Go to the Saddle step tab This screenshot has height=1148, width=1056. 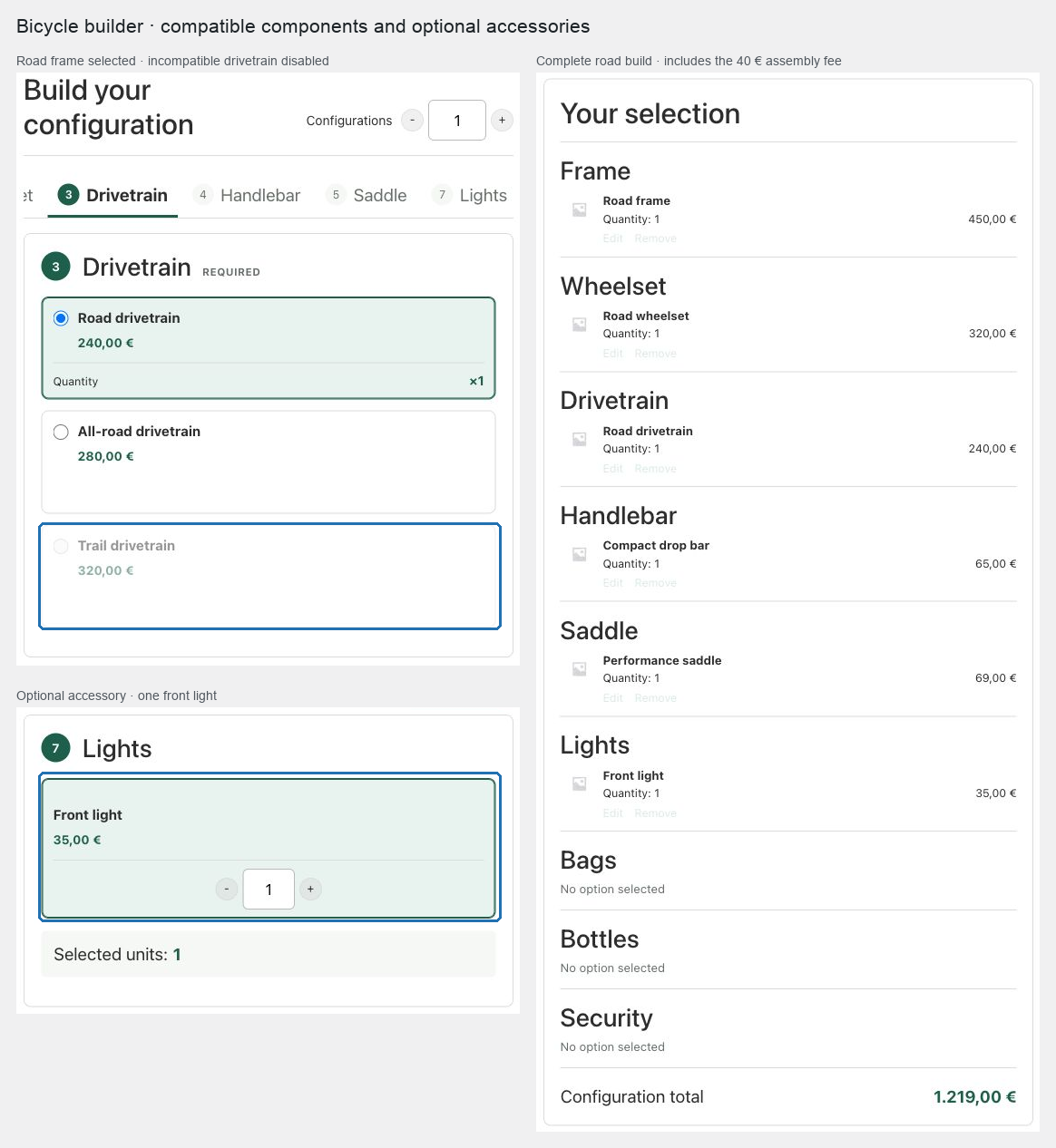point(367,195)
